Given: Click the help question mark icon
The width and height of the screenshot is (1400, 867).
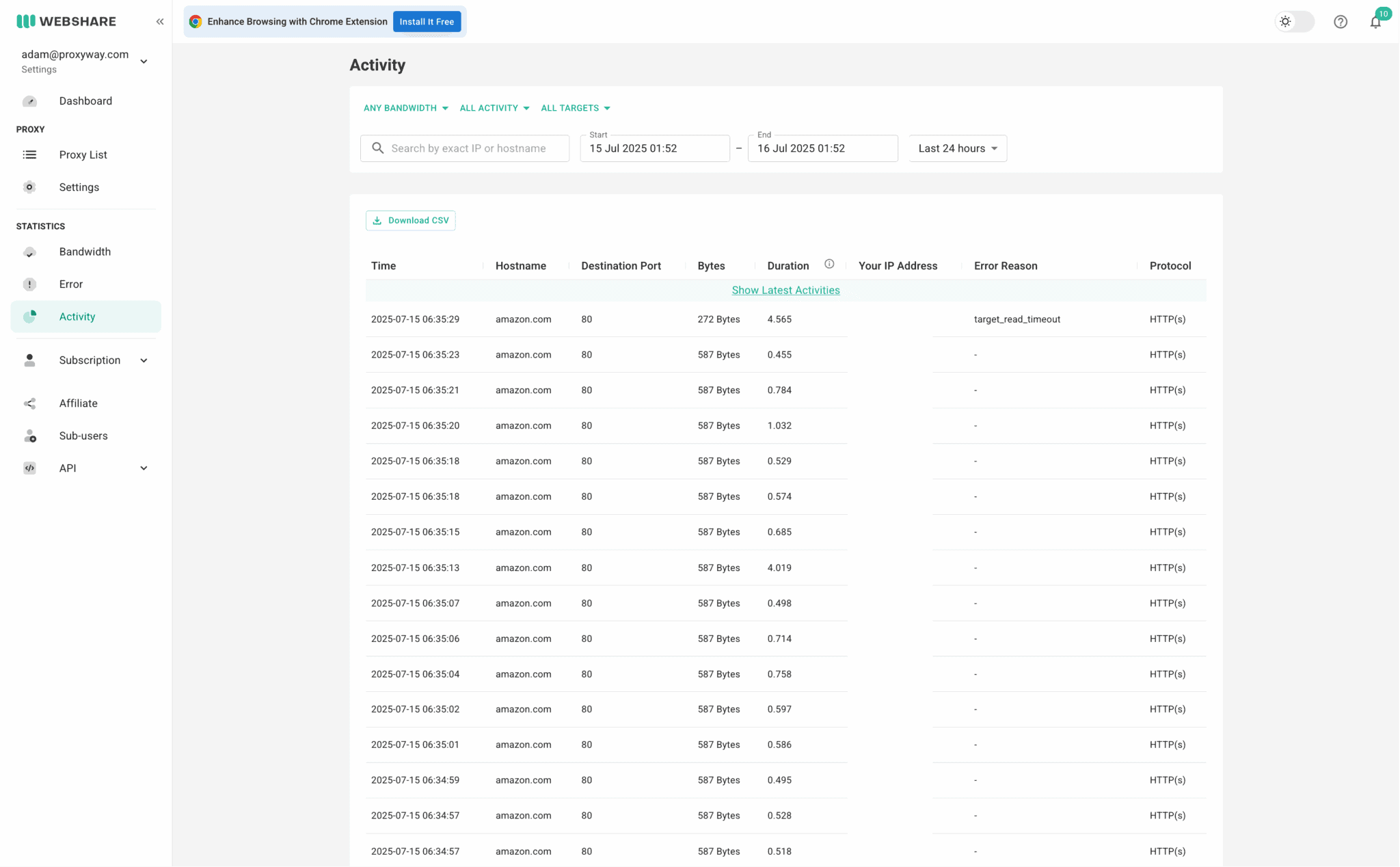Looking at the screenshot, I should point(1341,21).
